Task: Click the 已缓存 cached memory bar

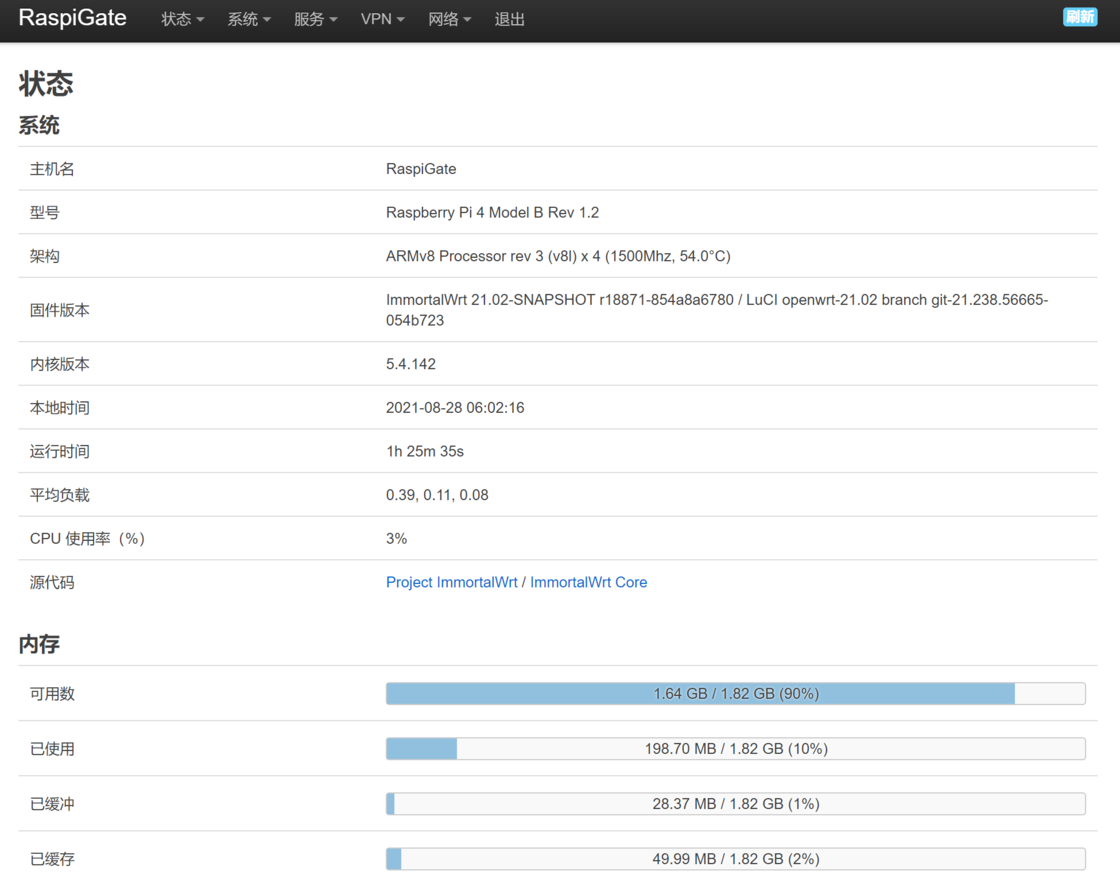Action: tap(735, 858)
